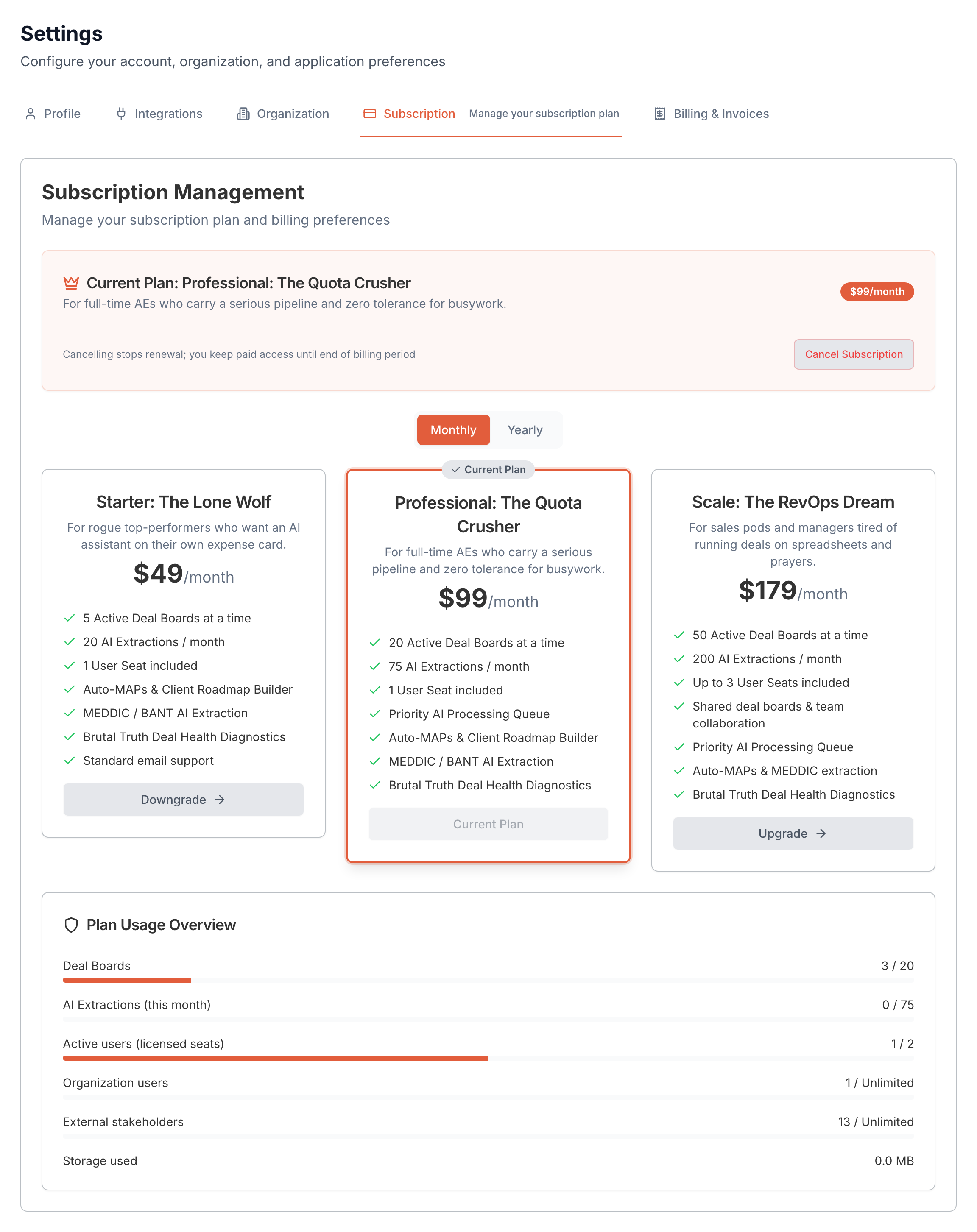Click checkmark beside Shared deal boards
977x1232 pixels.
click(x=679, y=707)
